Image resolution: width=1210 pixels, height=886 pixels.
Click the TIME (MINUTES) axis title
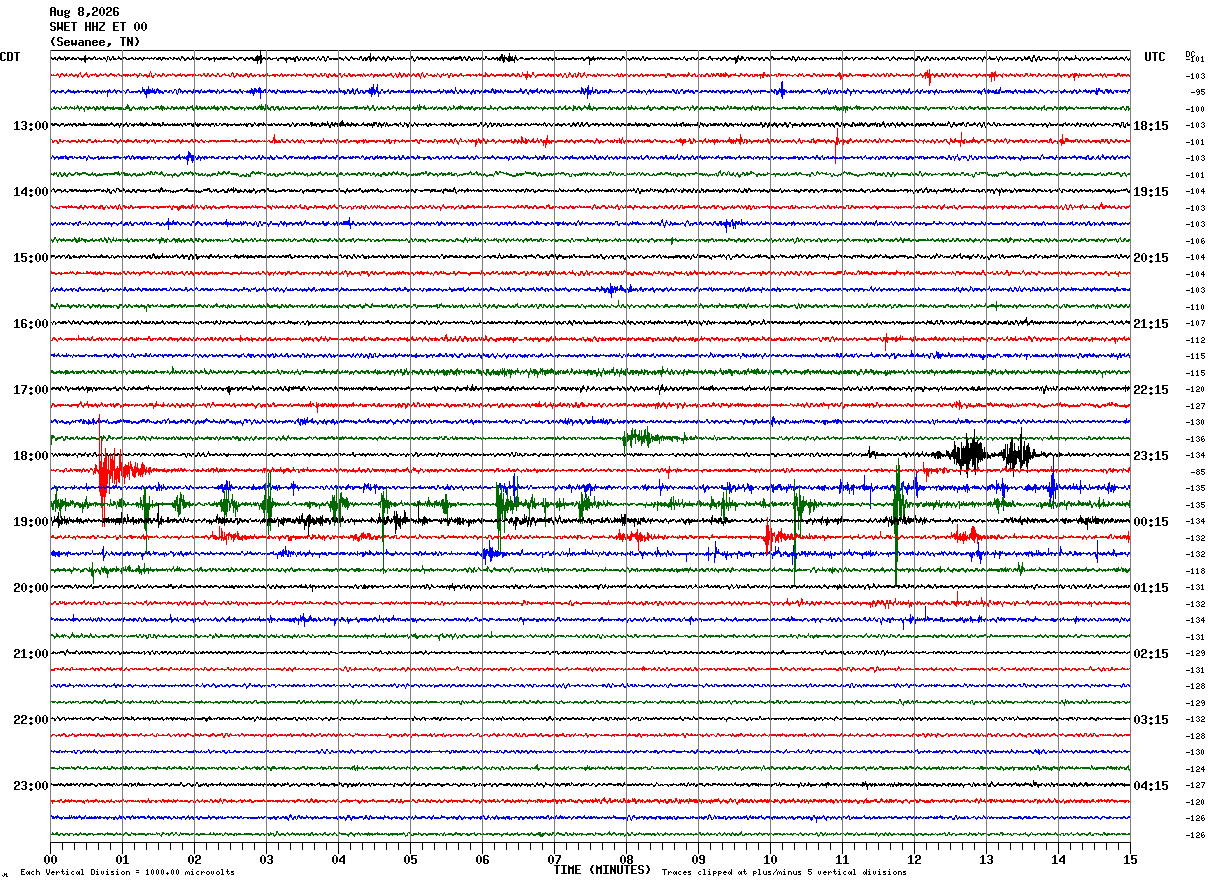click(602, 870)
